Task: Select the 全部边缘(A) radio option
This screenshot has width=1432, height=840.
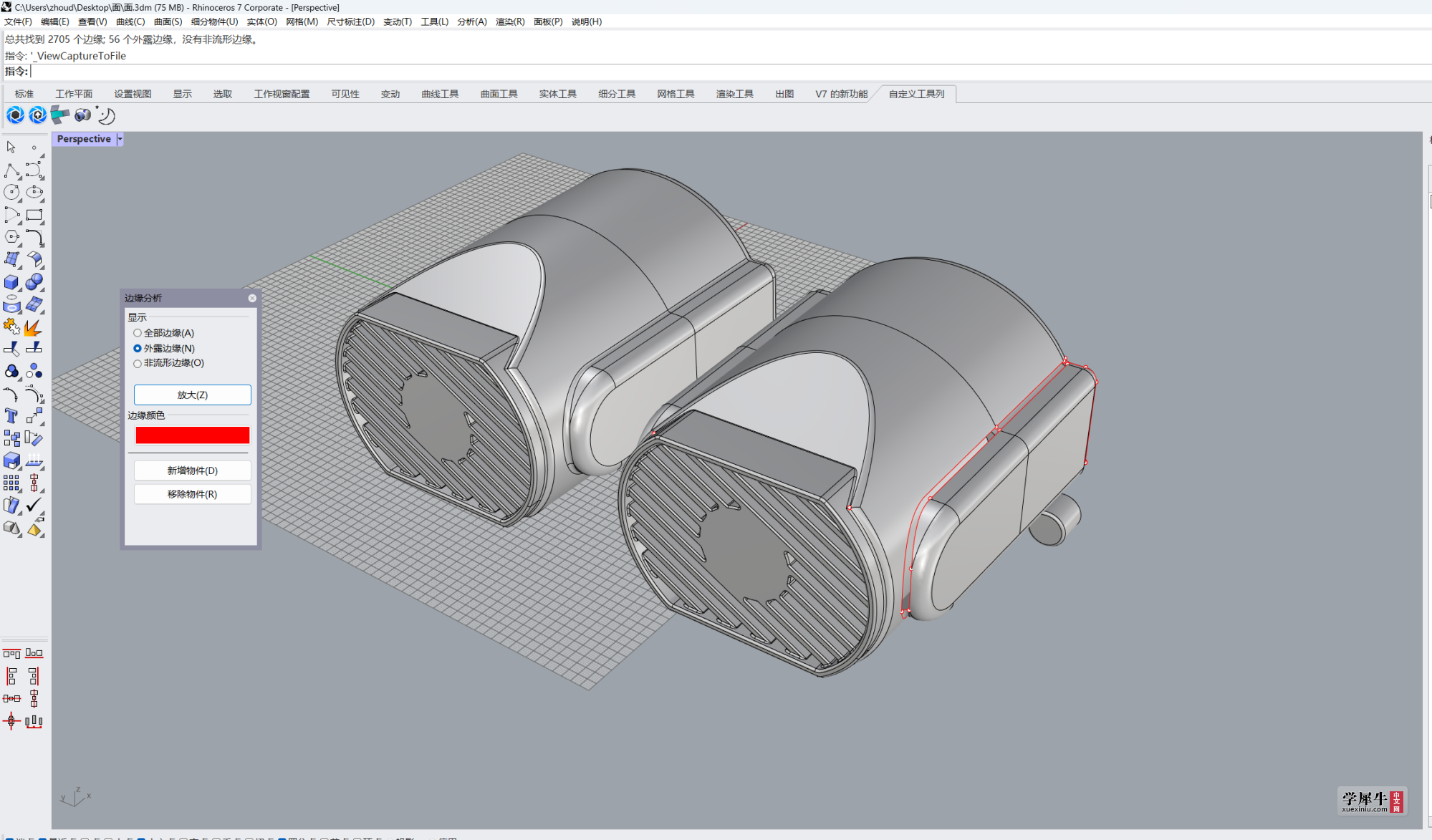Action: coord(164,333)
